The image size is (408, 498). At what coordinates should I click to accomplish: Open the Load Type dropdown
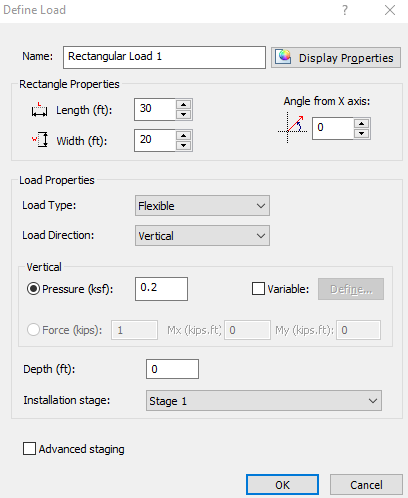pos(202,206)
